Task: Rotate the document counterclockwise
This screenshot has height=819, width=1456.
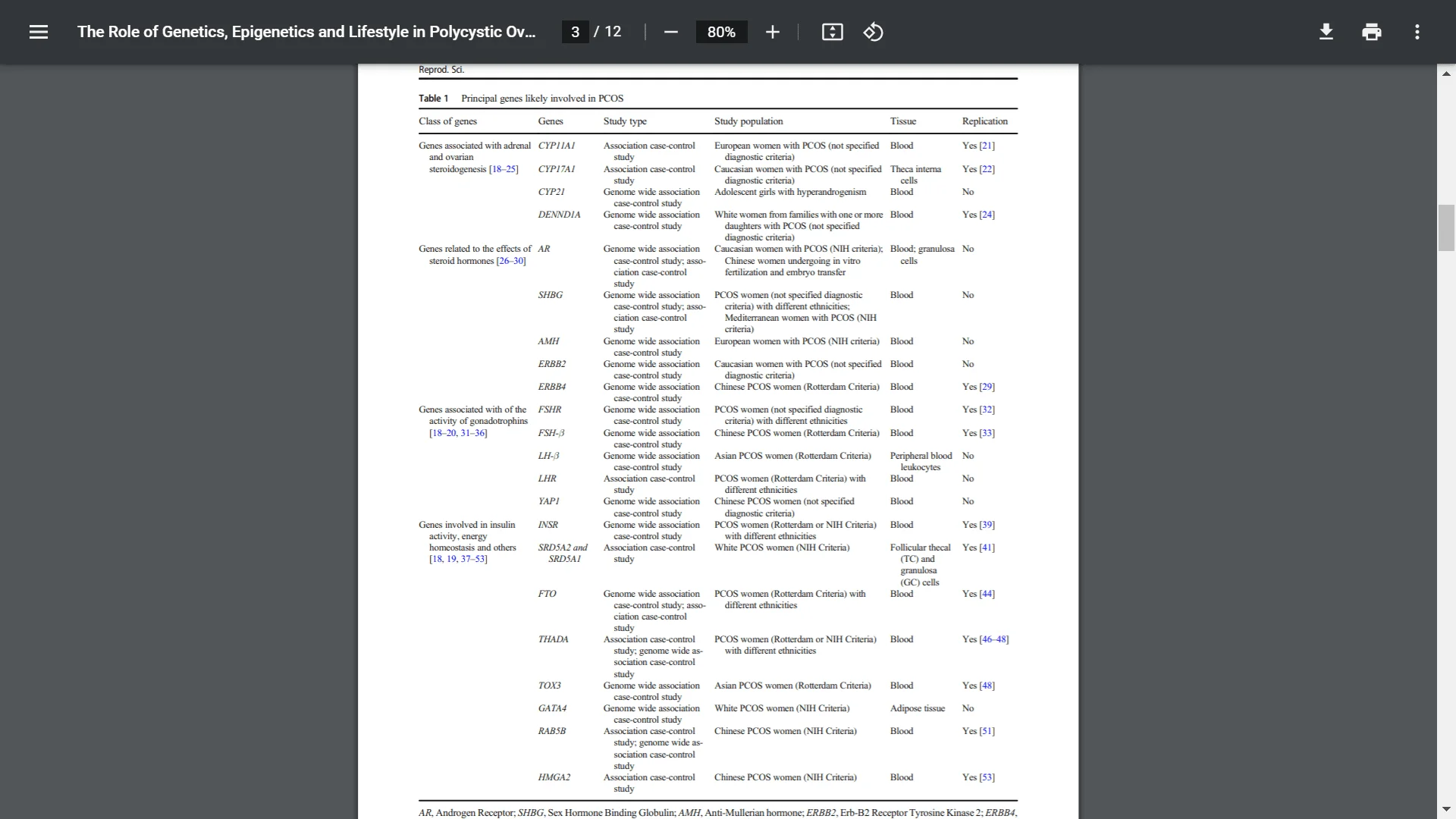Action: pyautogui.click(x=873, y=32)
